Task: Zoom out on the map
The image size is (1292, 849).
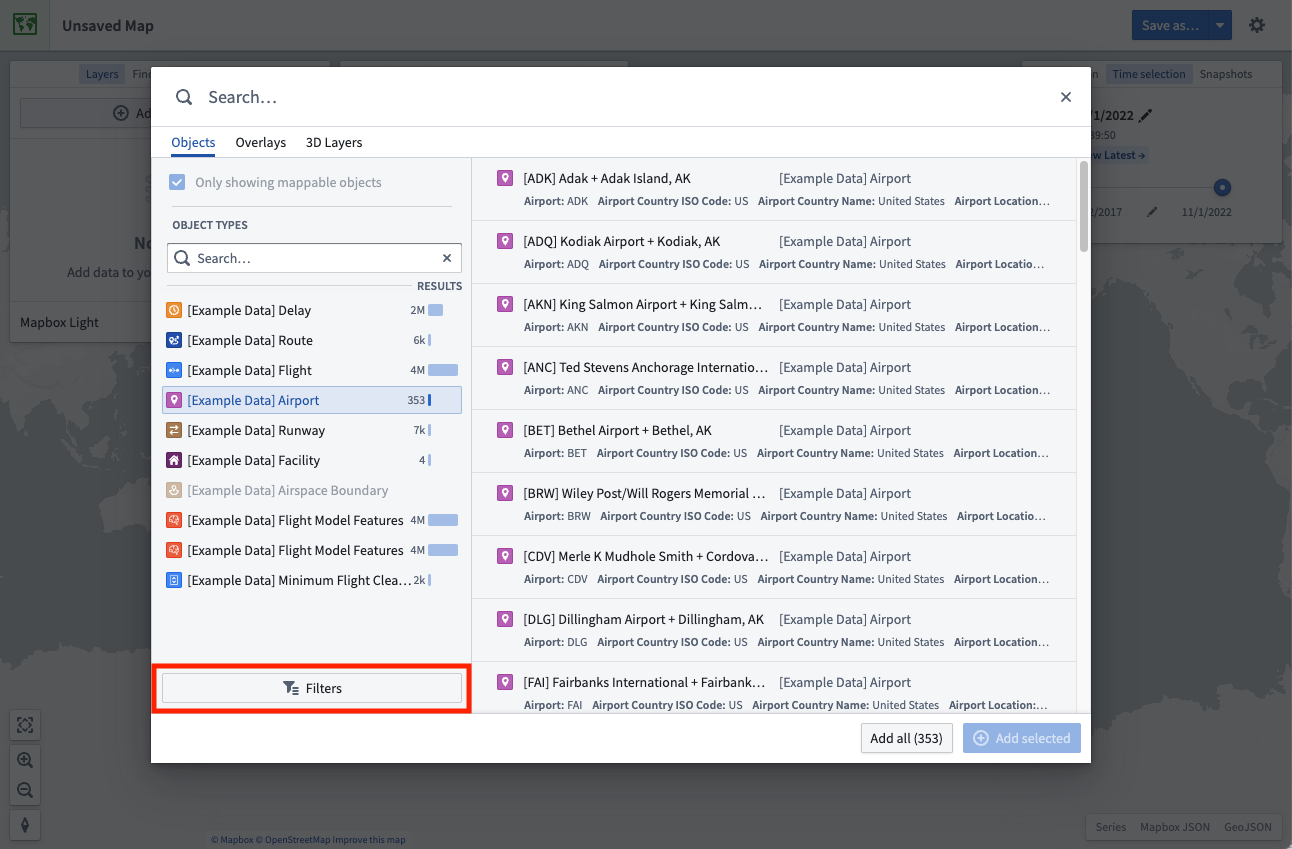Action: [x=25, y=791]
